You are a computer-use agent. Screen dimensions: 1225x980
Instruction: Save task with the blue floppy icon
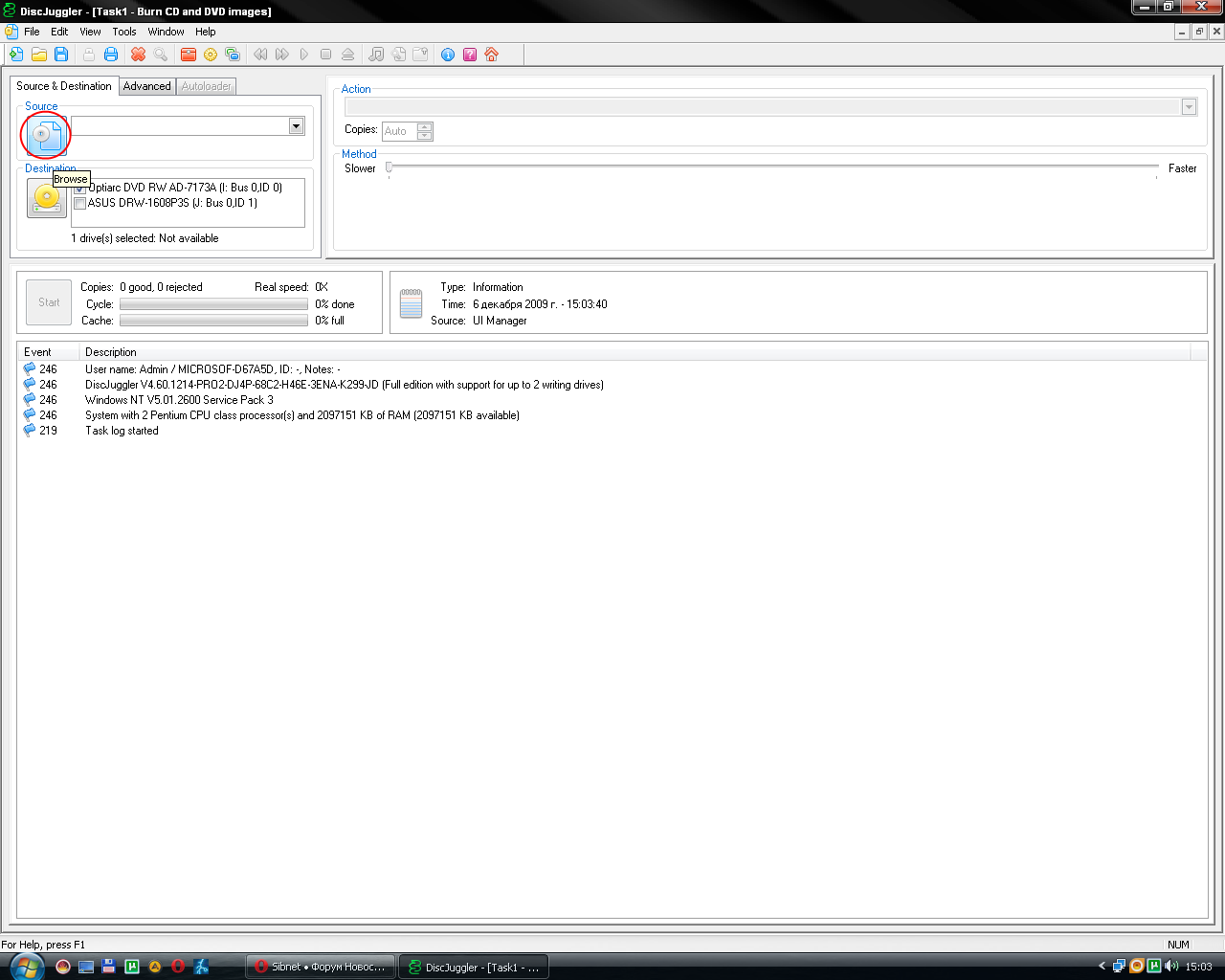point(61,55)
